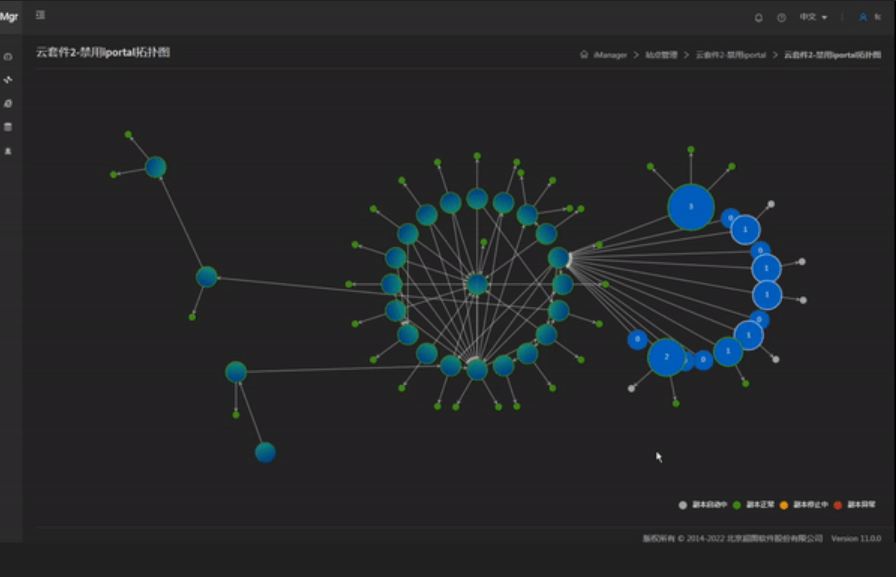Click the help question mark icon
This screenshot has width=896, height=577.
[x=781, y=17]
